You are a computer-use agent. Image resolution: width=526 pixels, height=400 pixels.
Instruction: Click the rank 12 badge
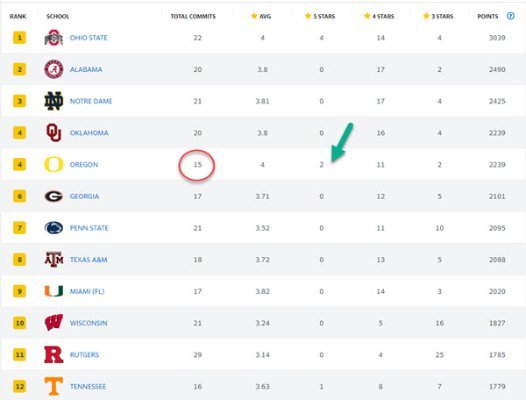point(19,386)
